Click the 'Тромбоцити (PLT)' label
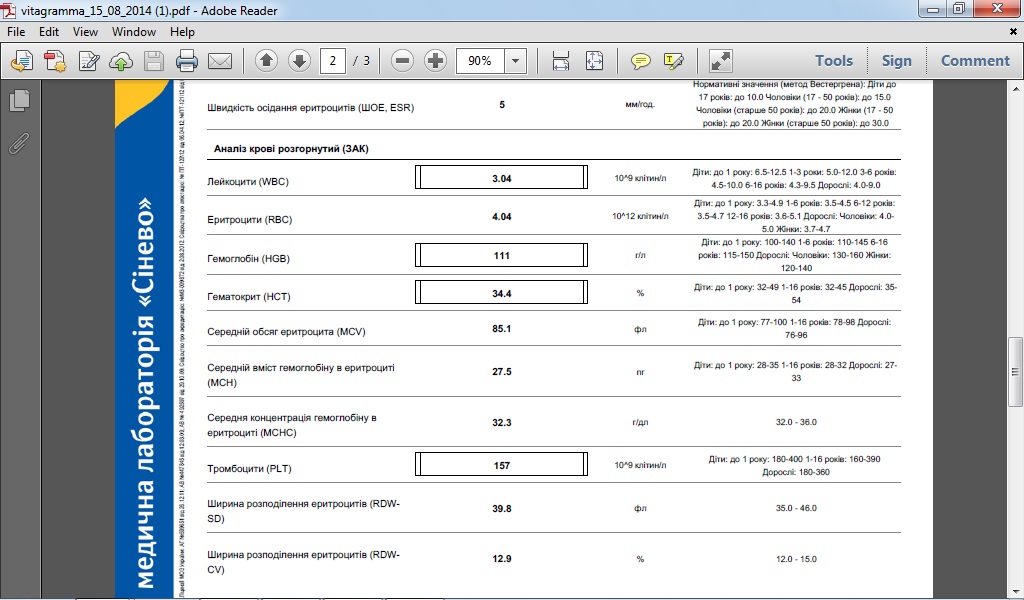This screenshot has width=1024, height=600. click(x=249, y=469)
